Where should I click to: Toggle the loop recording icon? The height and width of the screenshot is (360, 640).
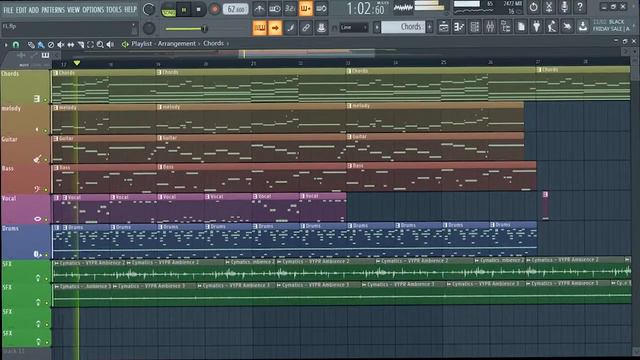[x=321, y=9]
